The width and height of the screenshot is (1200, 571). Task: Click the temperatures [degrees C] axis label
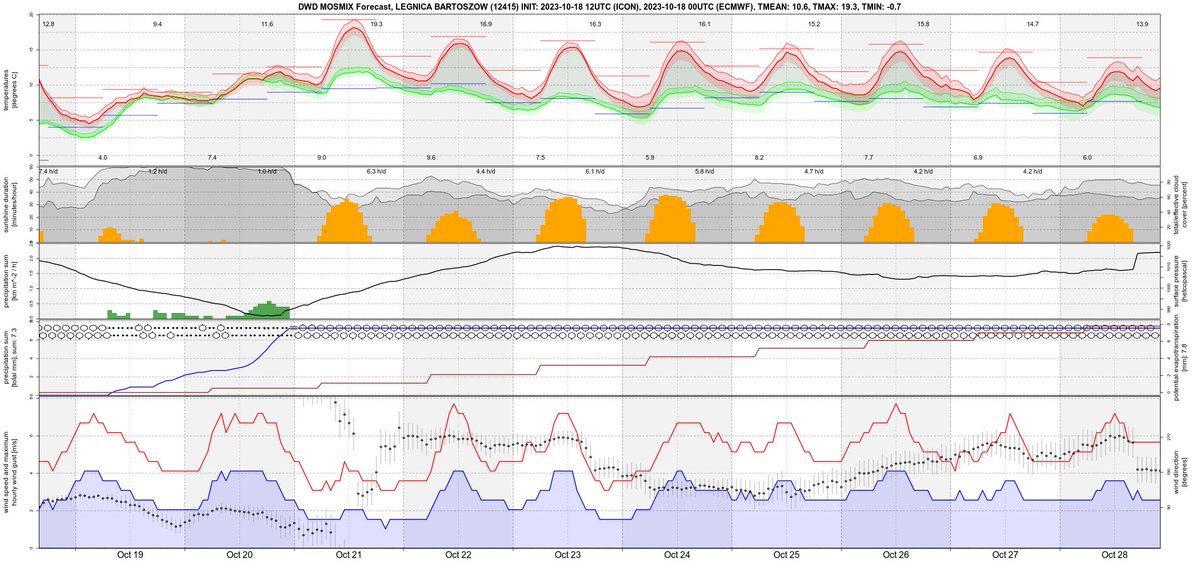11,90
